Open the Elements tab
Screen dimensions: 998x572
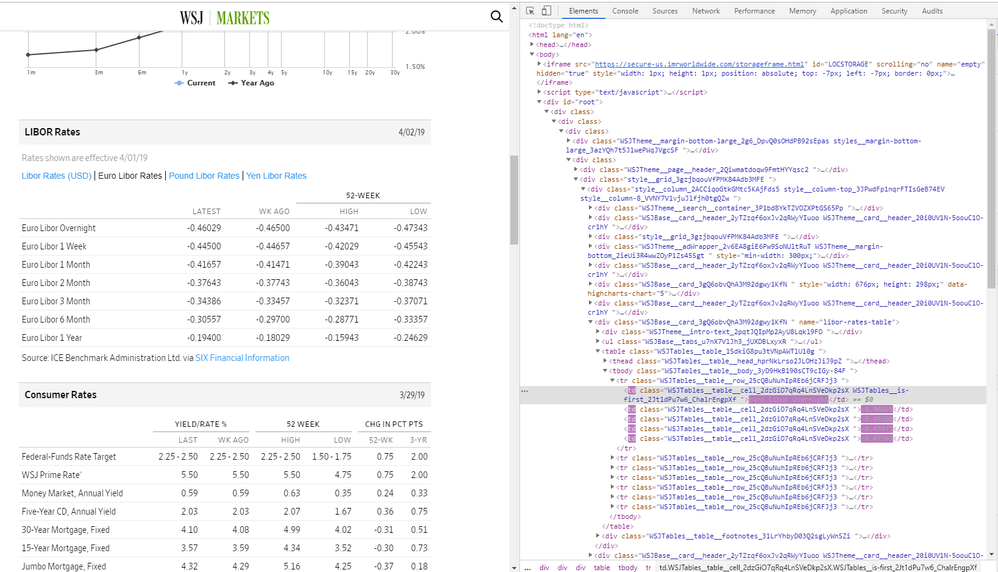(x=583, y=11)
